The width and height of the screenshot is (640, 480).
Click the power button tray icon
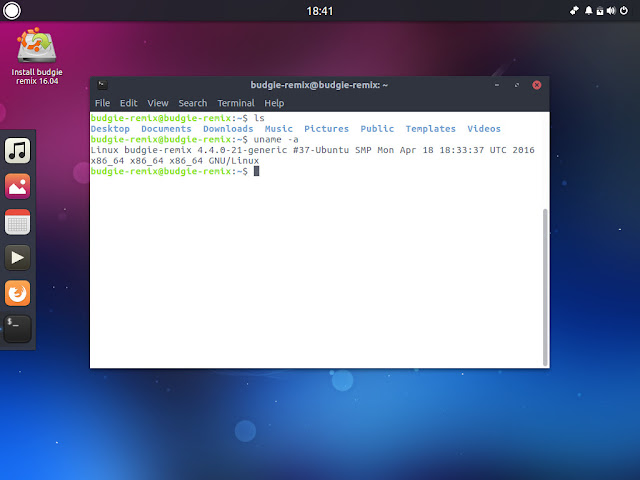(624, 11)
